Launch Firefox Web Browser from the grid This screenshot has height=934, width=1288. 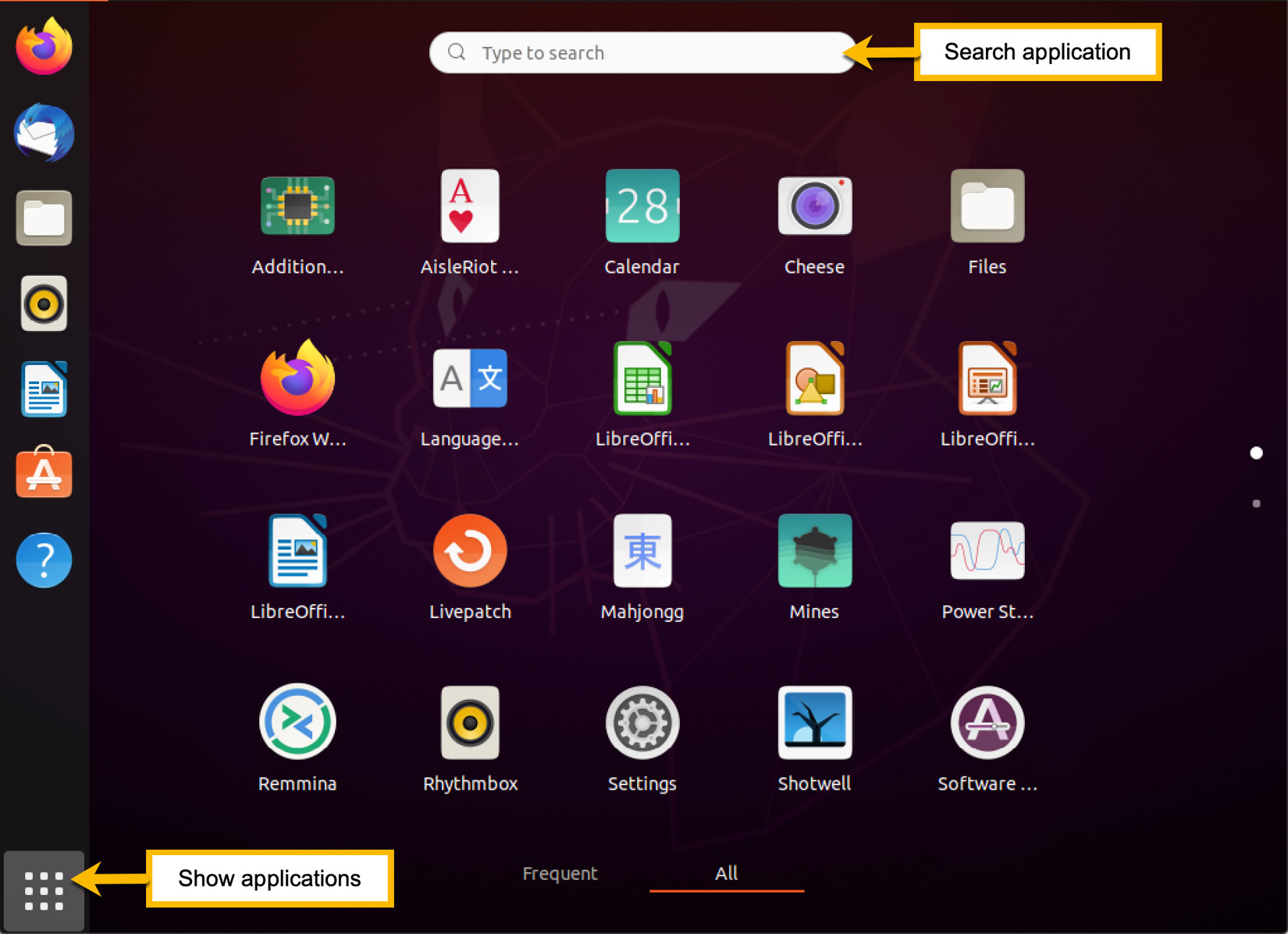pos(297,378)
